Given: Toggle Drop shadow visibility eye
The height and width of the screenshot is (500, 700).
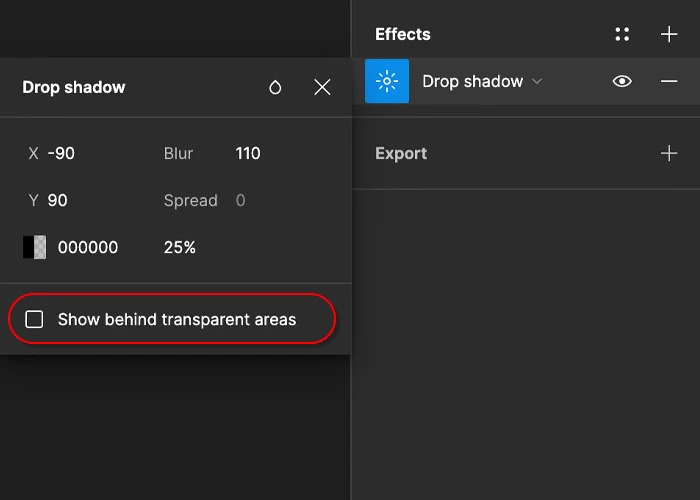Looking at the screenshot, I should [622, 81].
